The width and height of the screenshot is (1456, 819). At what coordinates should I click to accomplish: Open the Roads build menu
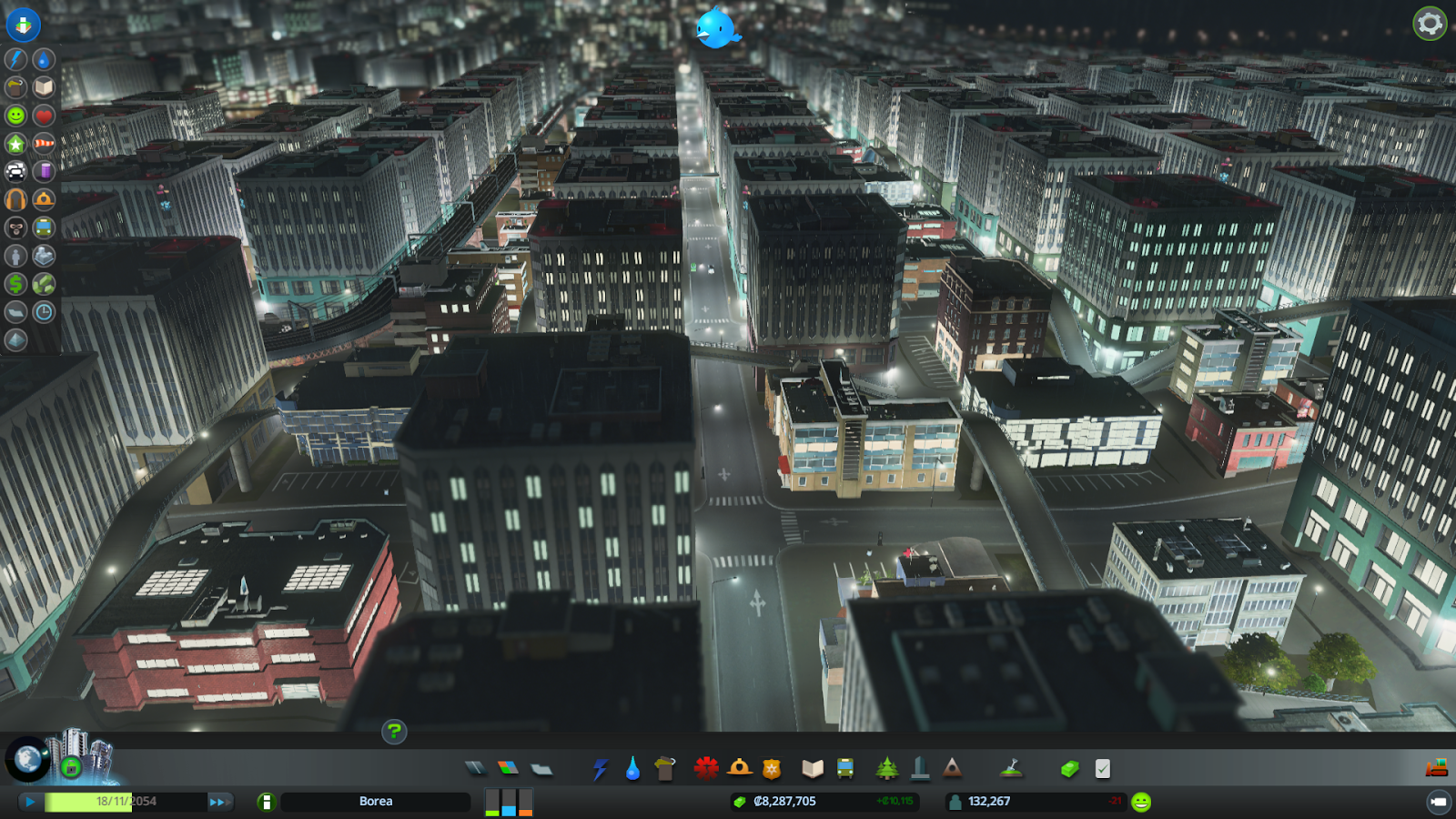click(x=475, y=769)
